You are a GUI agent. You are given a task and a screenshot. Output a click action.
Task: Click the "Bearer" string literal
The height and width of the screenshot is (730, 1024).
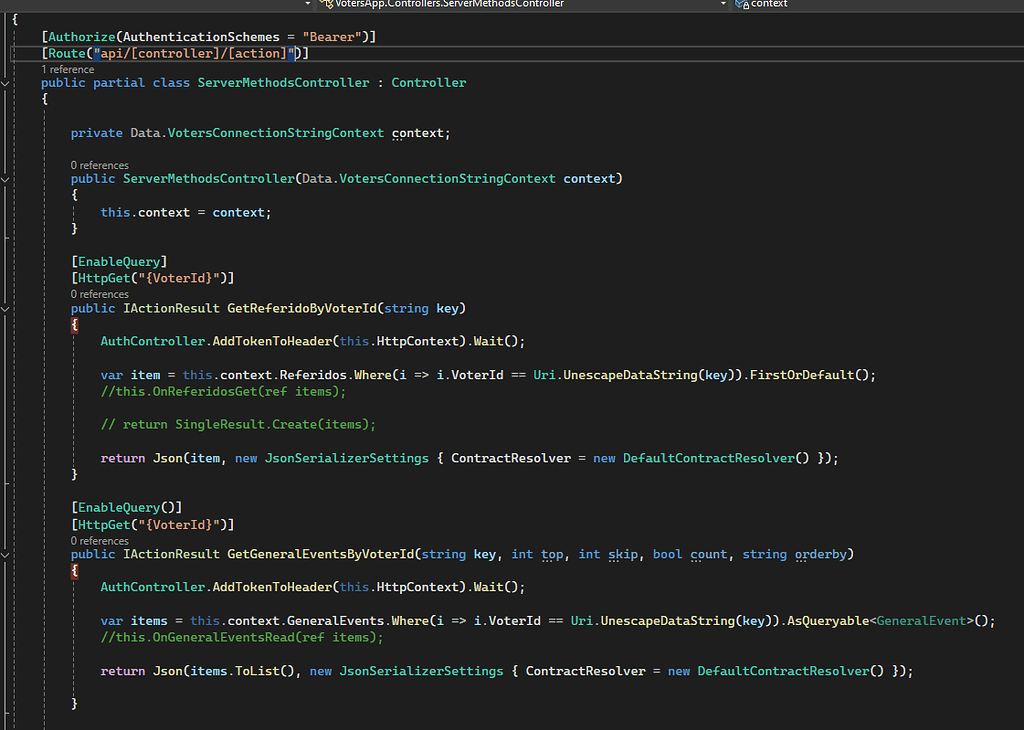point(332,37)
